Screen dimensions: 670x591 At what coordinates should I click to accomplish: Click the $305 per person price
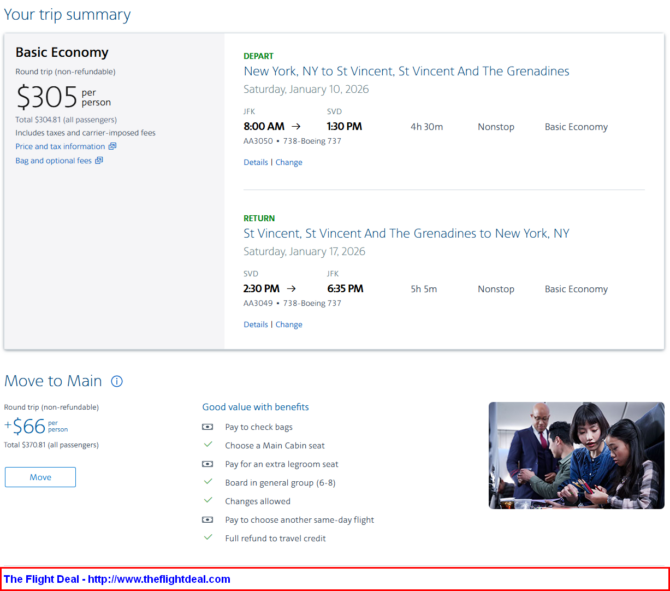pos(64,97)
